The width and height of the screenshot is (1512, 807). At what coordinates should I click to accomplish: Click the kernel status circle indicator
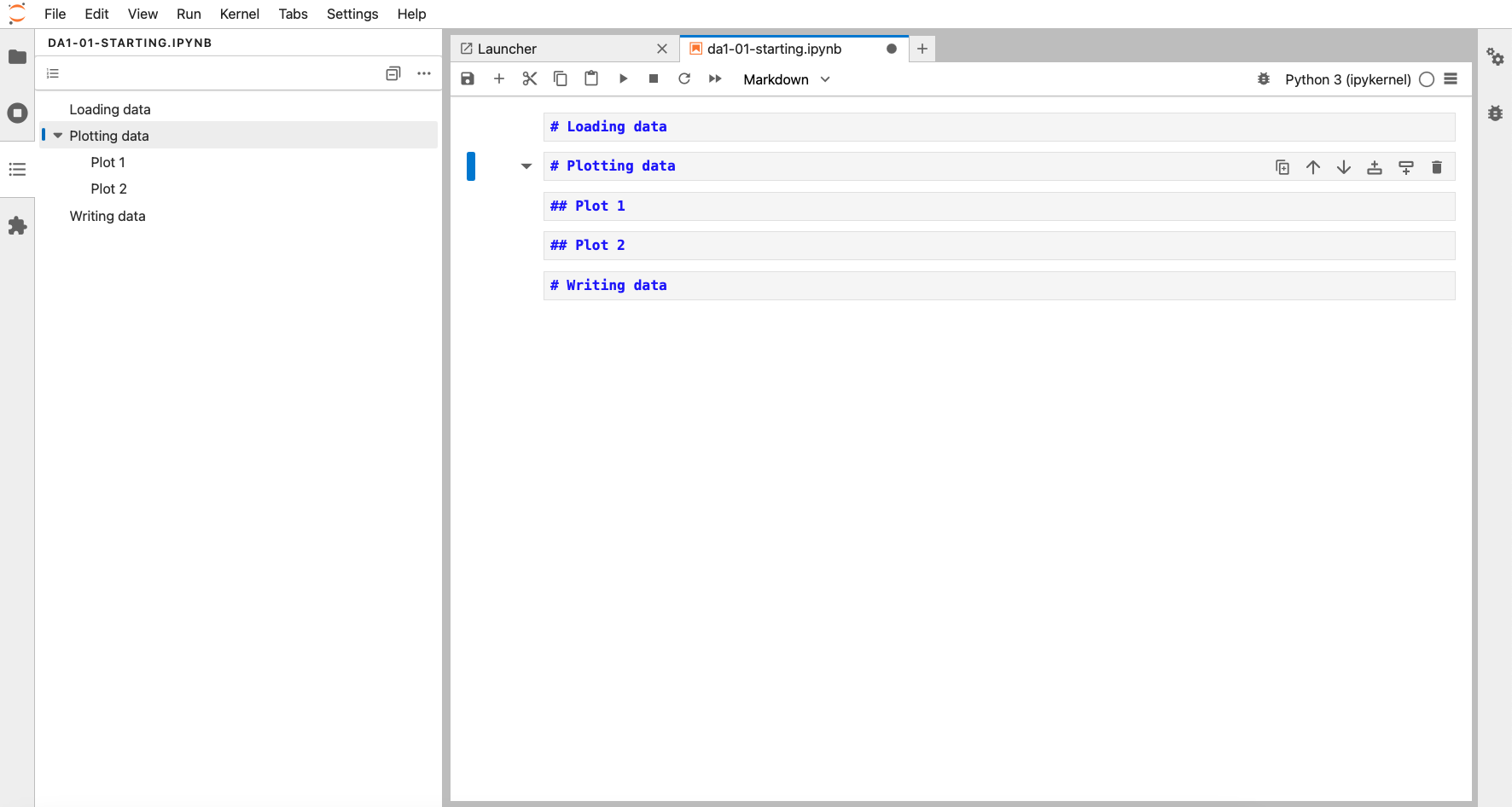[x=1427, y=79]
